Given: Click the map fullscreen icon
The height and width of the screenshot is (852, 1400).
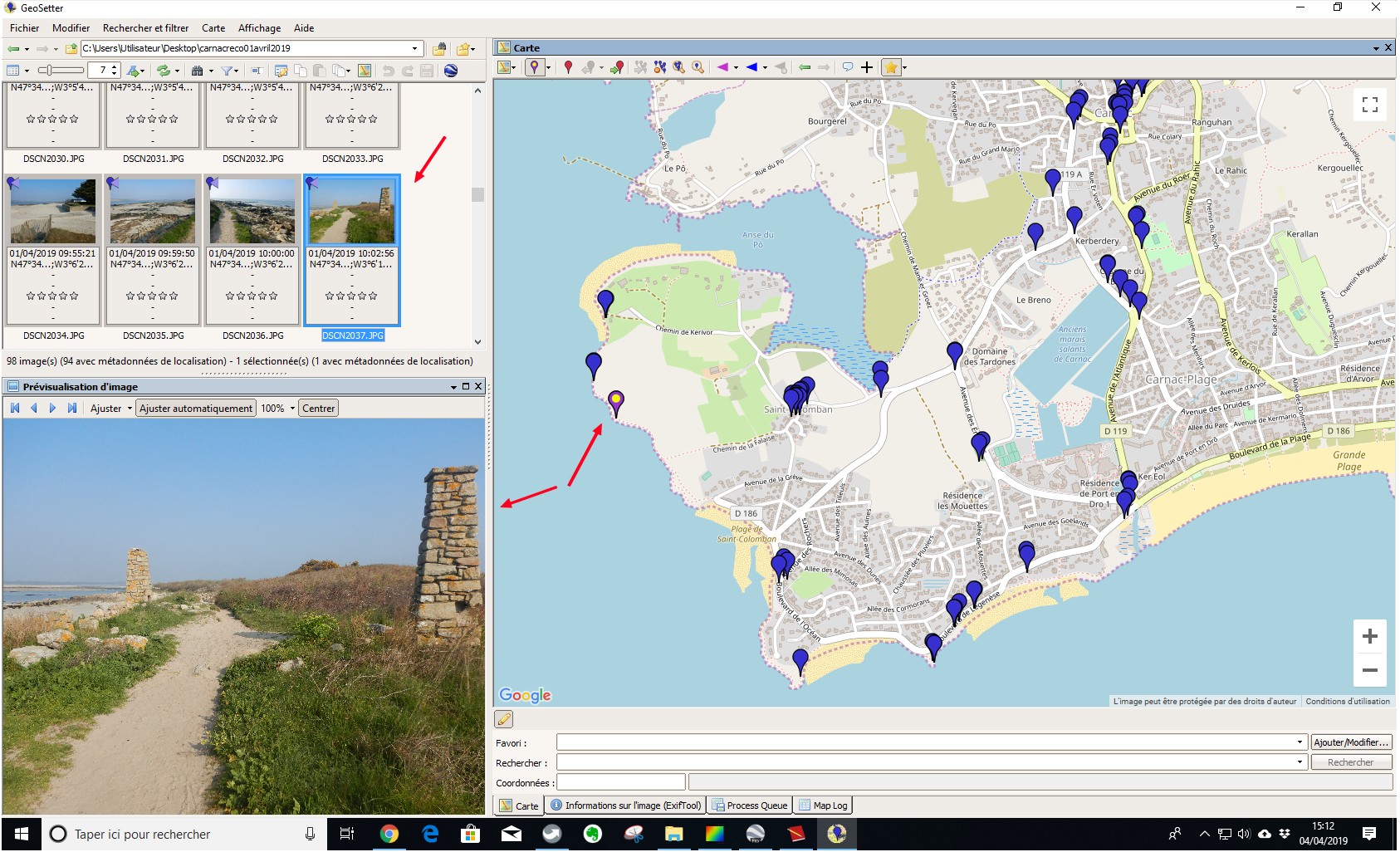Looking at the screenshot, I should 1369,105.
